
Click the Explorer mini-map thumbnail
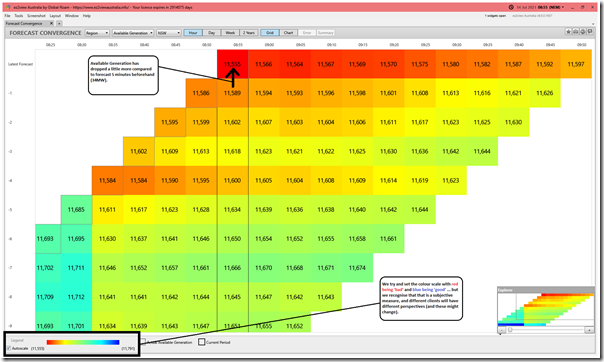coord(545,309)
